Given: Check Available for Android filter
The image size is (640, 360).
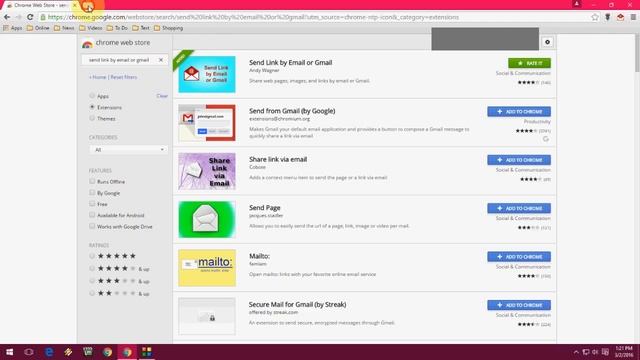Looking at the screenshot, I should [92, 215].
